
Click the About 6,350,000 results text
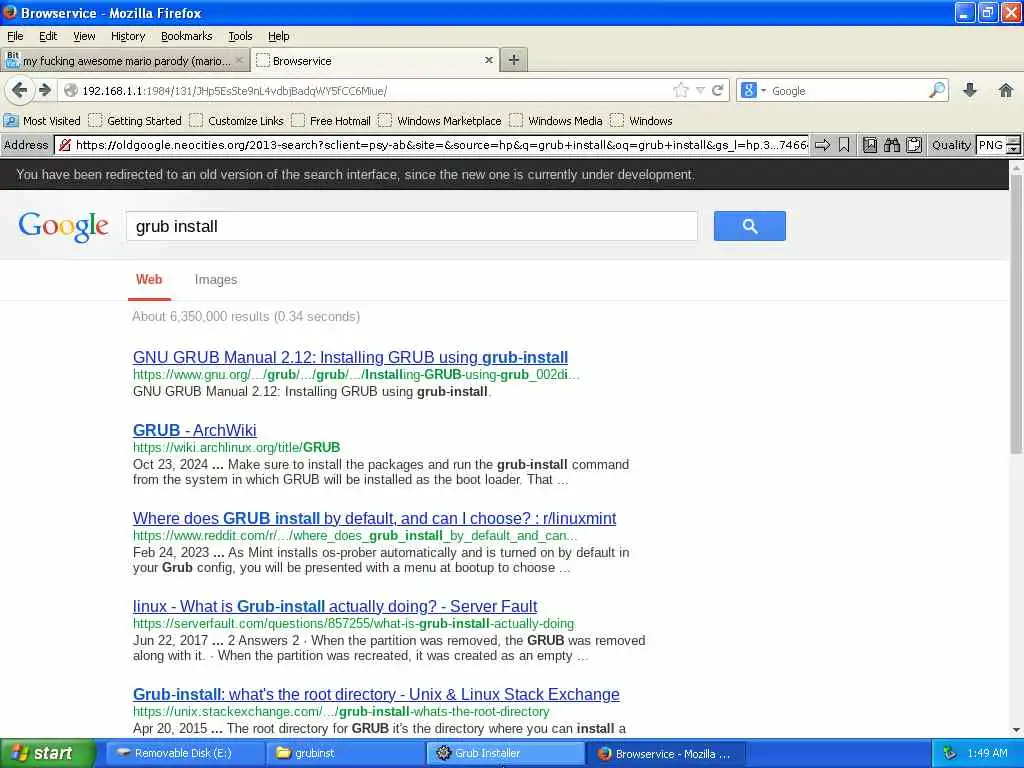point(246,316)
